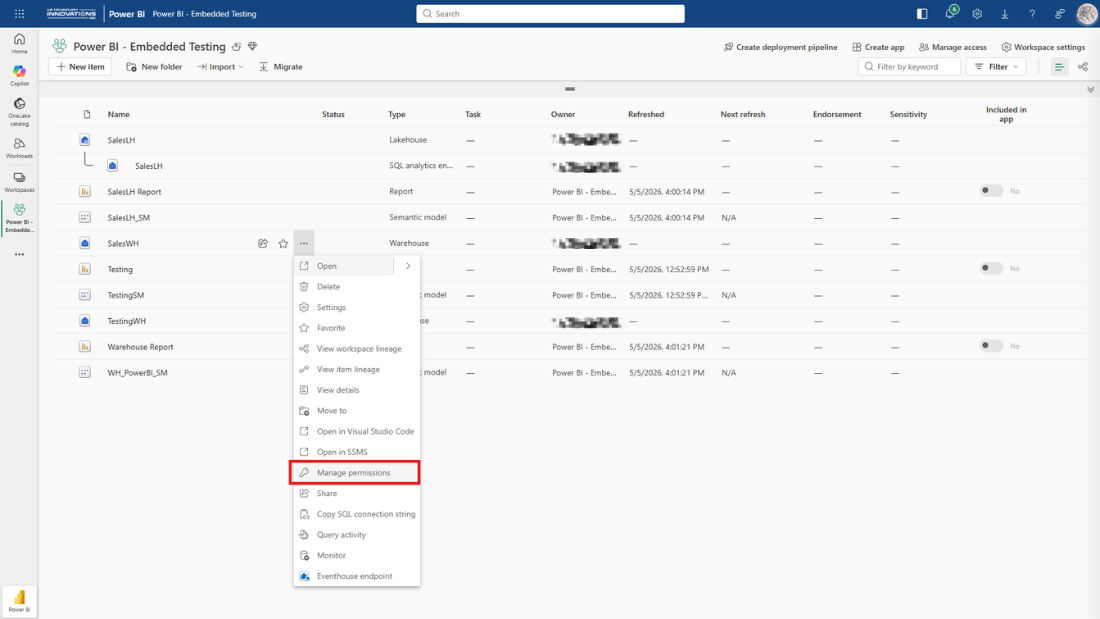Click share icon on SalesWH row
This screenshot has height=619, width=1100.
pos(262,244)
